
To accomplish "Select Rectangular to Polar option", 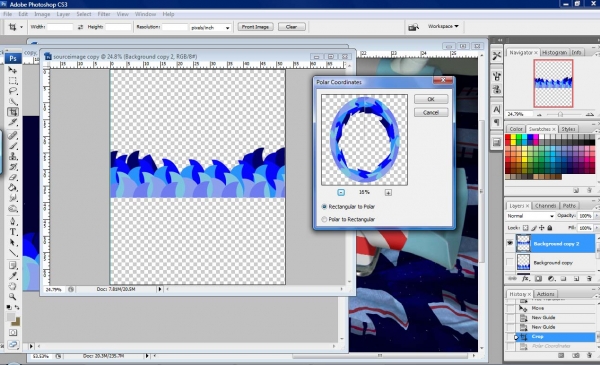I will (x=324, y=207).
